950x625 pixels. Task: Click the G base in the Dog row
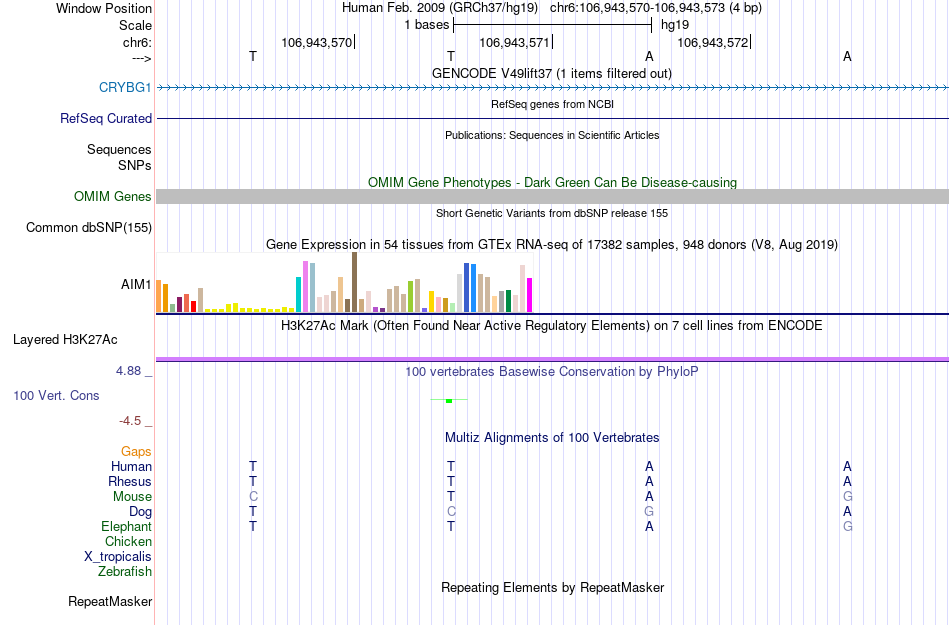(x=649, y=512)
